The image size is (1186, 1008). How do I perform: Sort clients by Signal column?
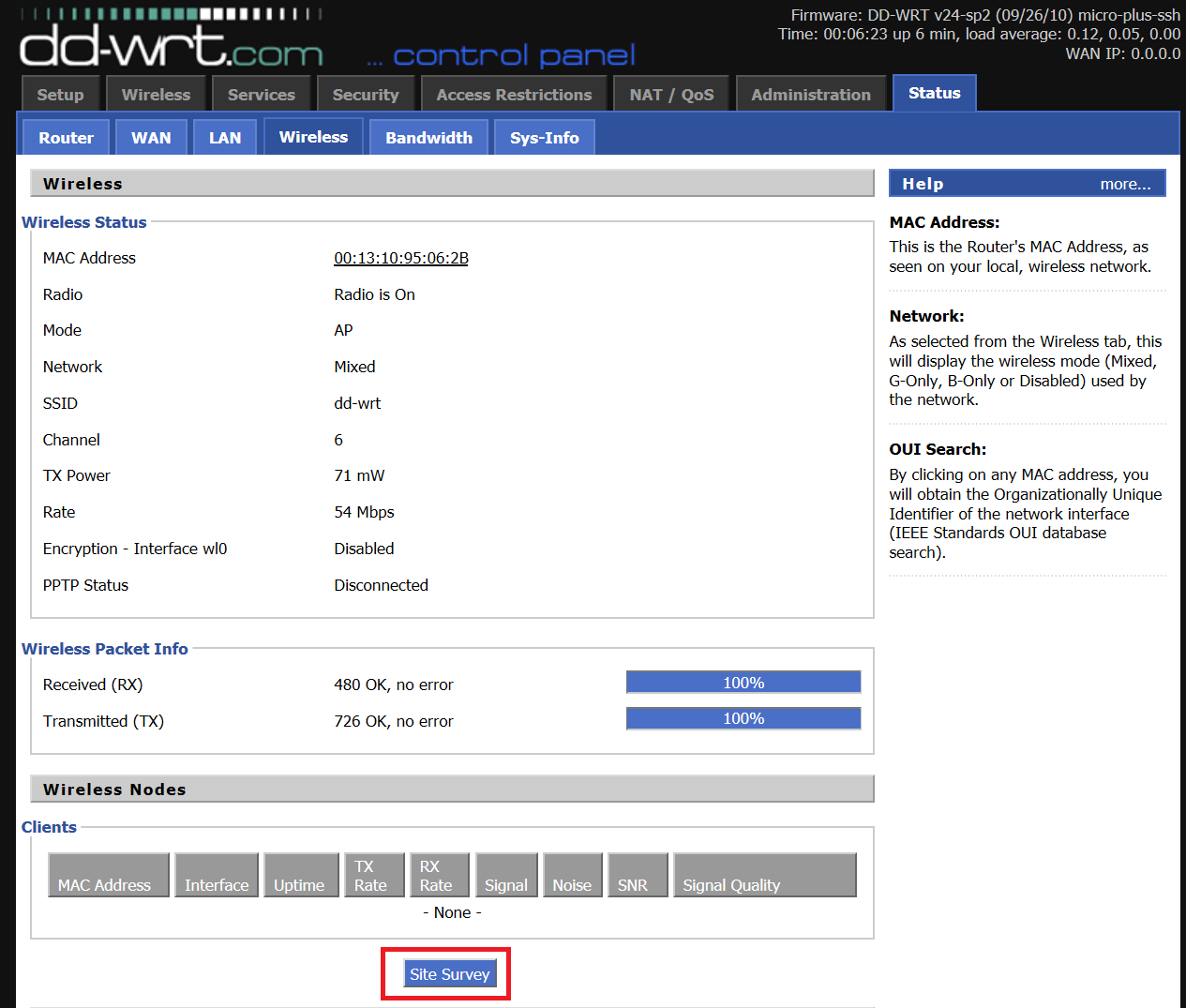(506, 875)
